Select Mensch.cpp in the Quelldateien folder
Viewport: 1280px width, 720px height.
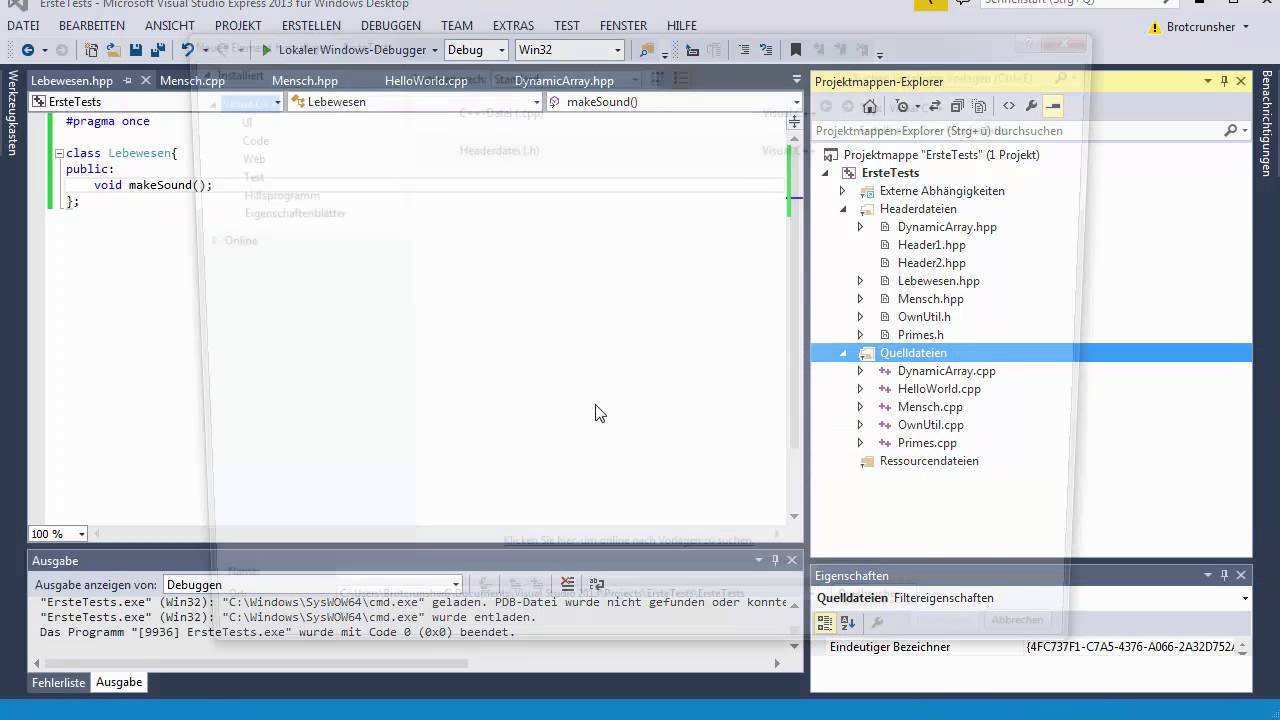930,407
